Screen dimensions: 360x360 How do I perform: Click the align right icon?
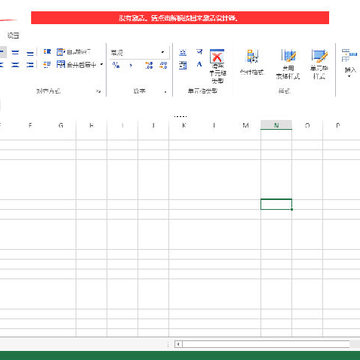pos(30,65)
